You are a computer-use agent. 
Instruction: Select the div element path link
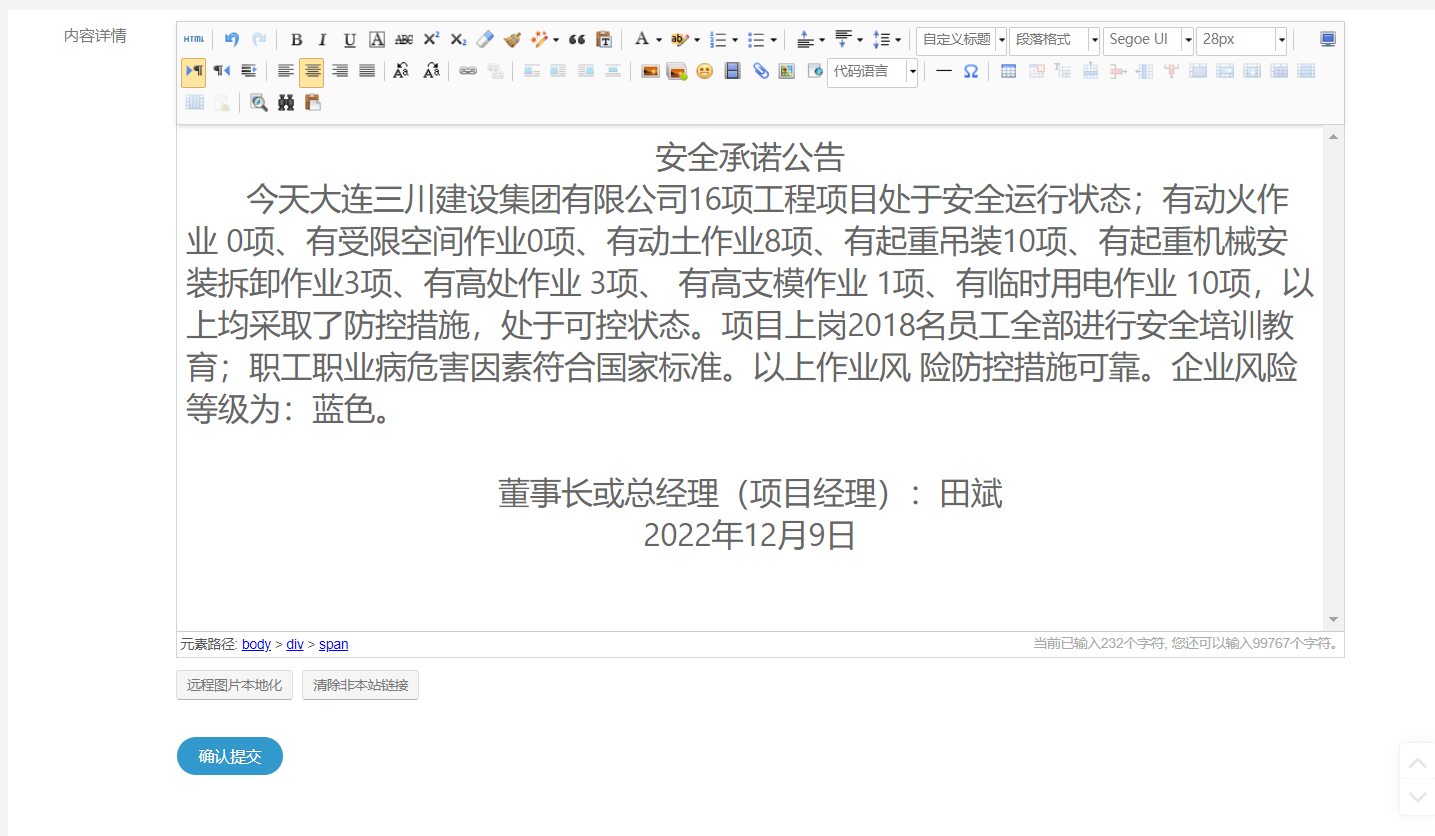pos(295,645)
